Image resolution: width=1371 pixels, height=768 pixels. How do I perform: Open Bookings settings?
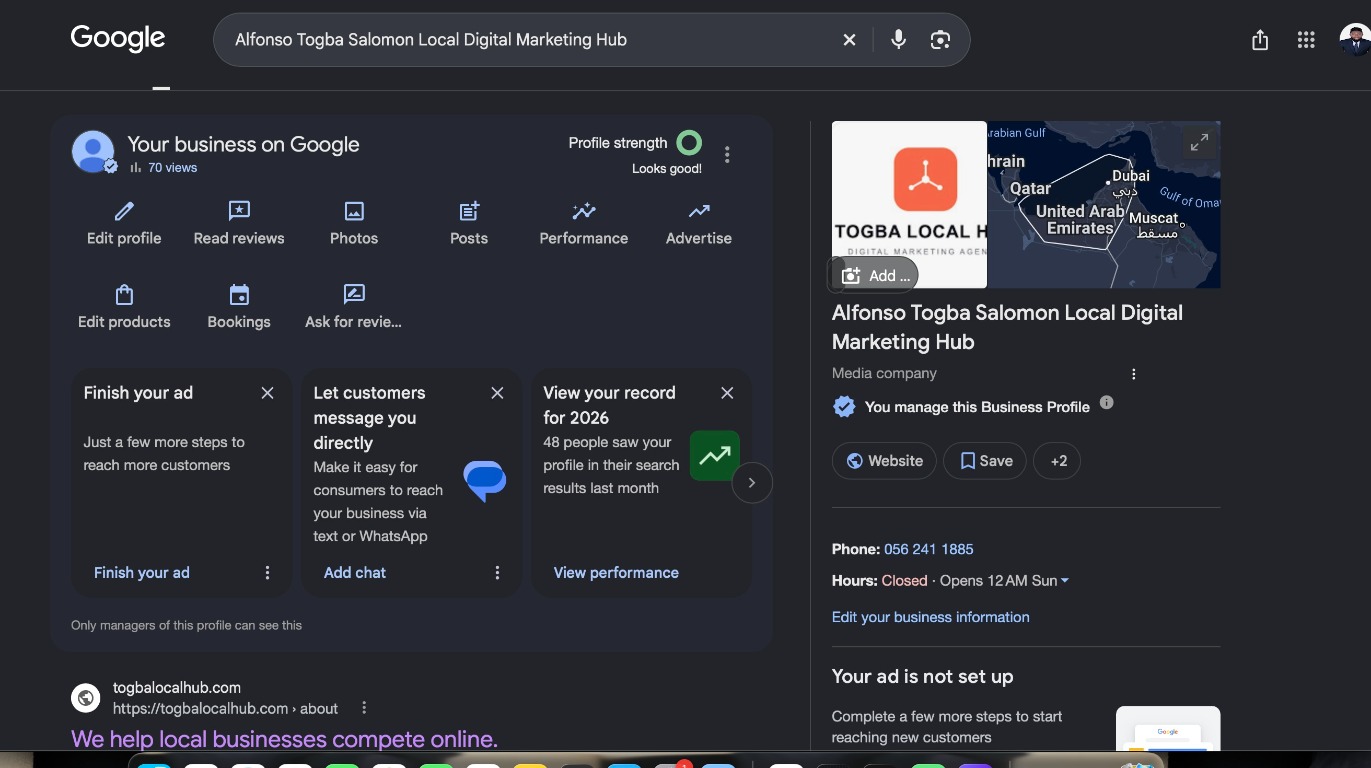tap(239, 308)
